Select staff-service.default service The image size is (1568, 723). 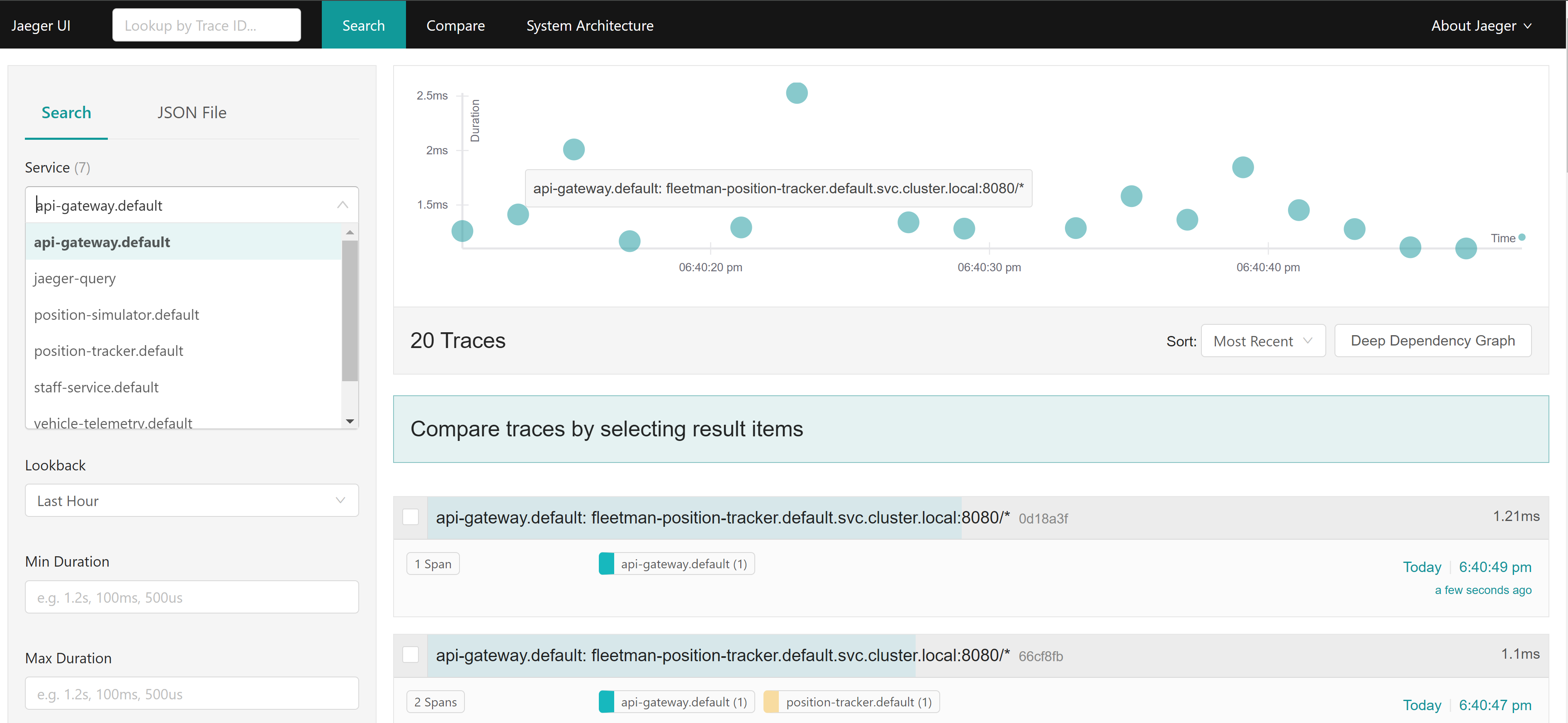click(97, 386)
